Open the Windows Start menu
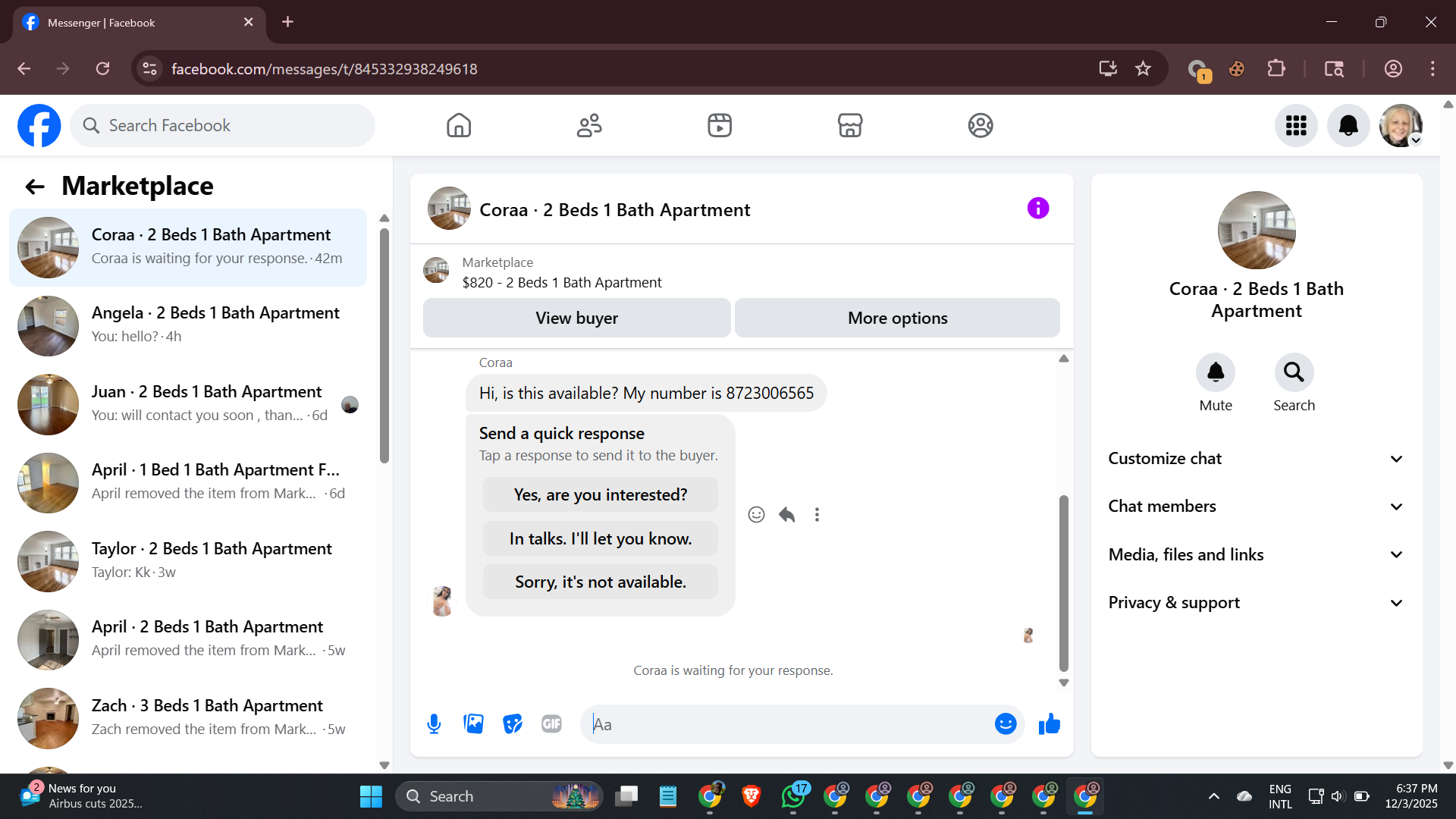 [x=371, y=796]
